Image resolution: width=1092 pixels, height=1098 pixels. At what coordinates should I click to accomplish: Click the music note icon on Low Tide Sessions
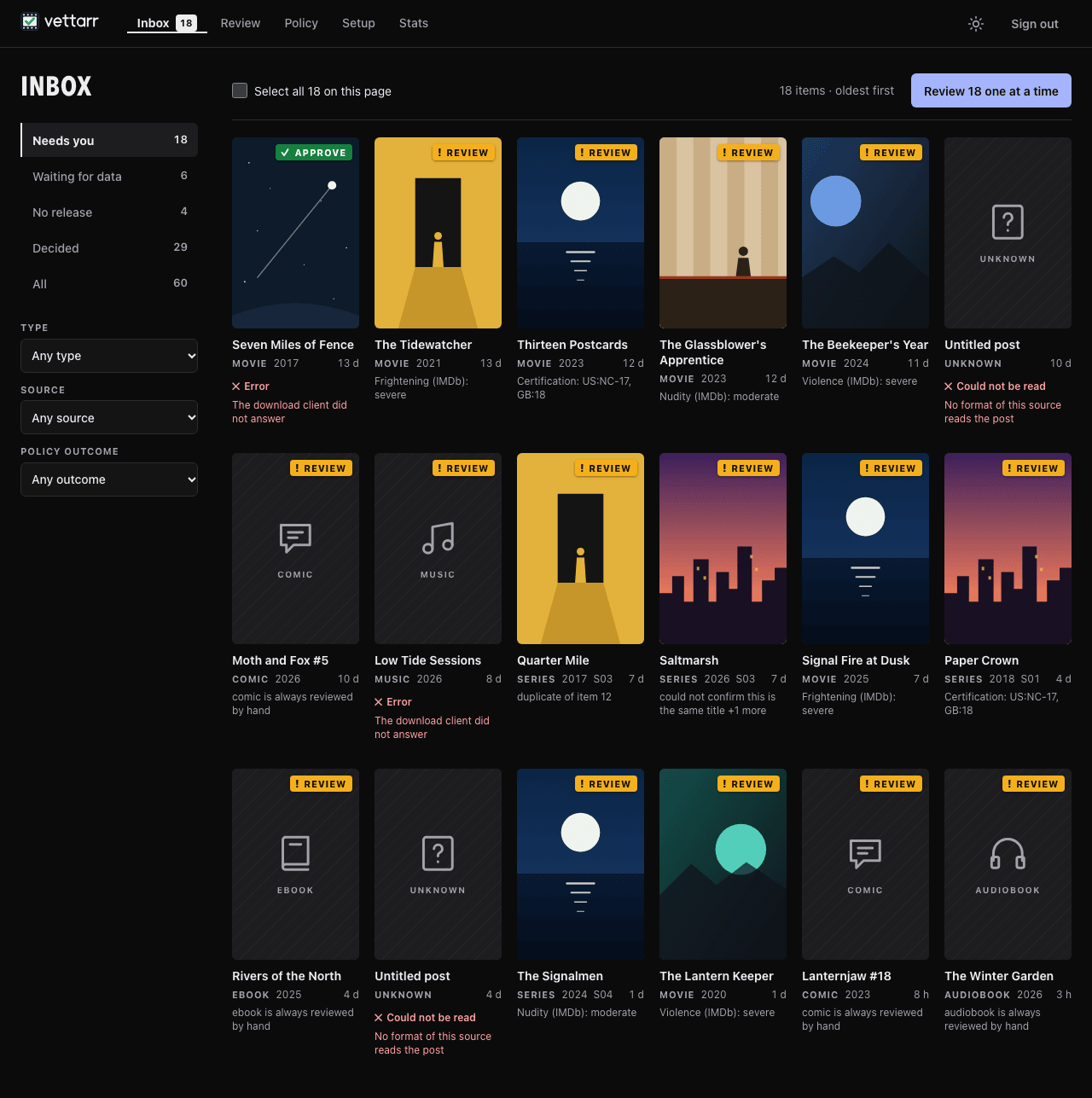coord(438,537)
